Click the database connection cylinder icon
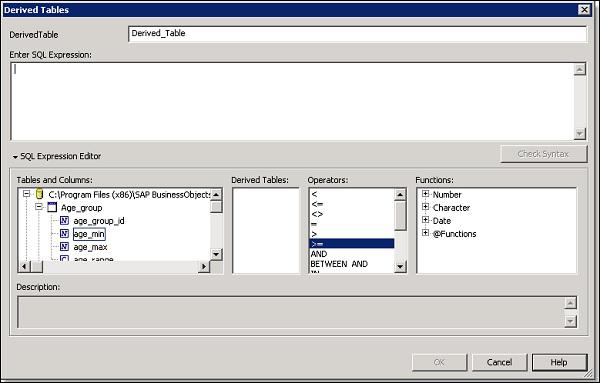 pos(39,194)
